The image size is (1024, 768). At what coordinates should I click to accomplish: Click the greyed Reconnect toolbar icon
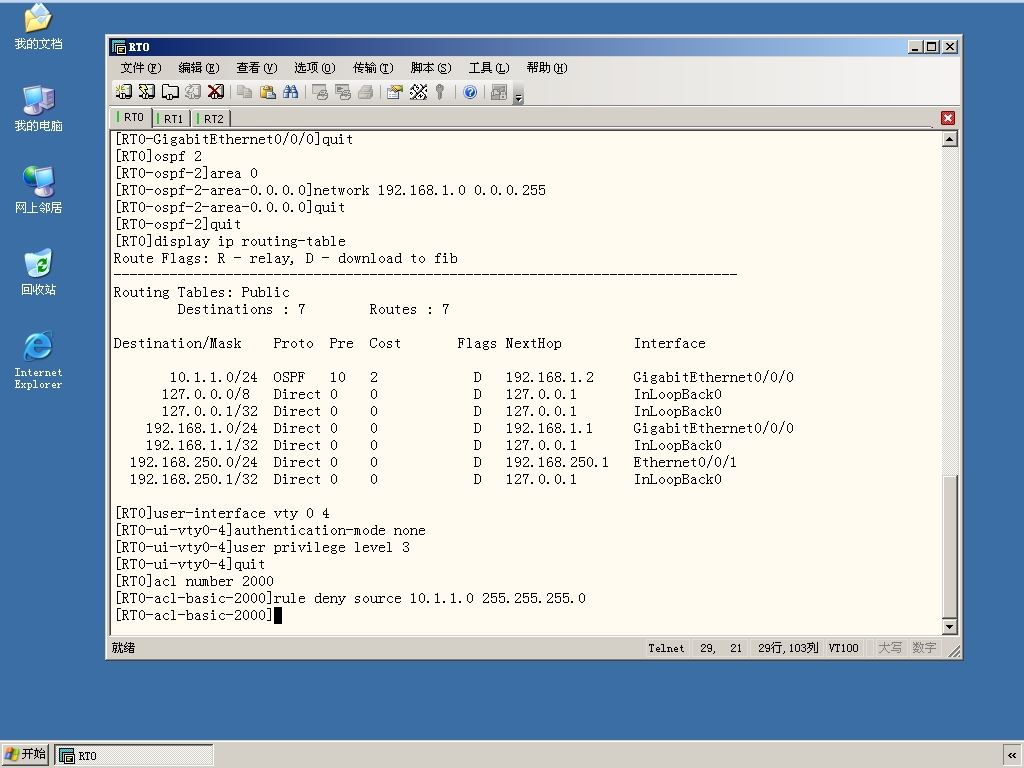pos(193,92)
